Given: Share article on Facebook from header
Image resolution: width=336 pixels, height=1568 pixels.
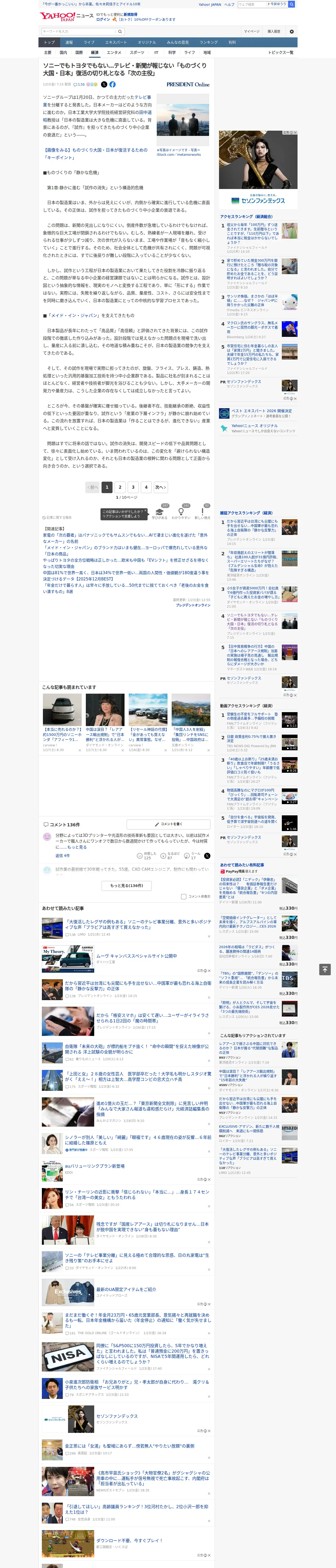Looking at the screenshot, I should 112,85.
